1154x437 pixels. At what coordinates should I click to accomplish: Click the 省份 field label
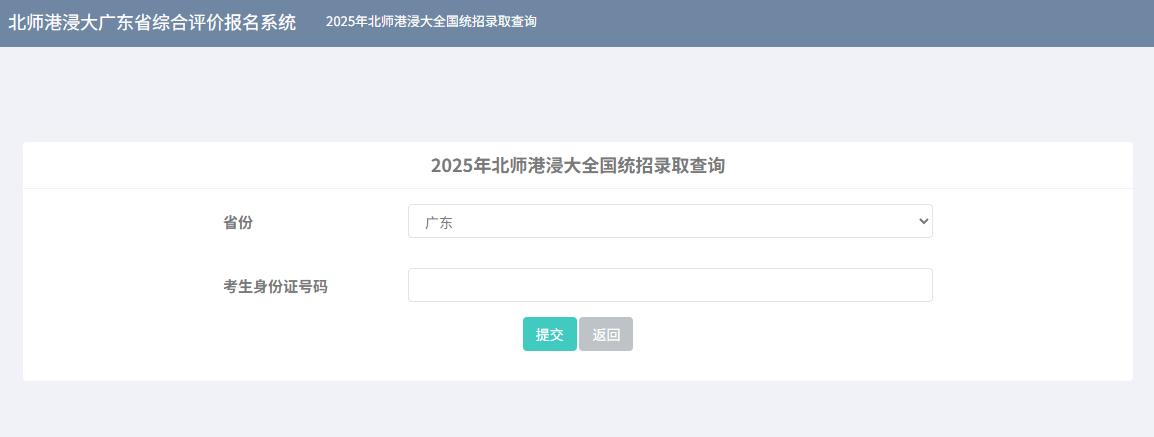238,222
